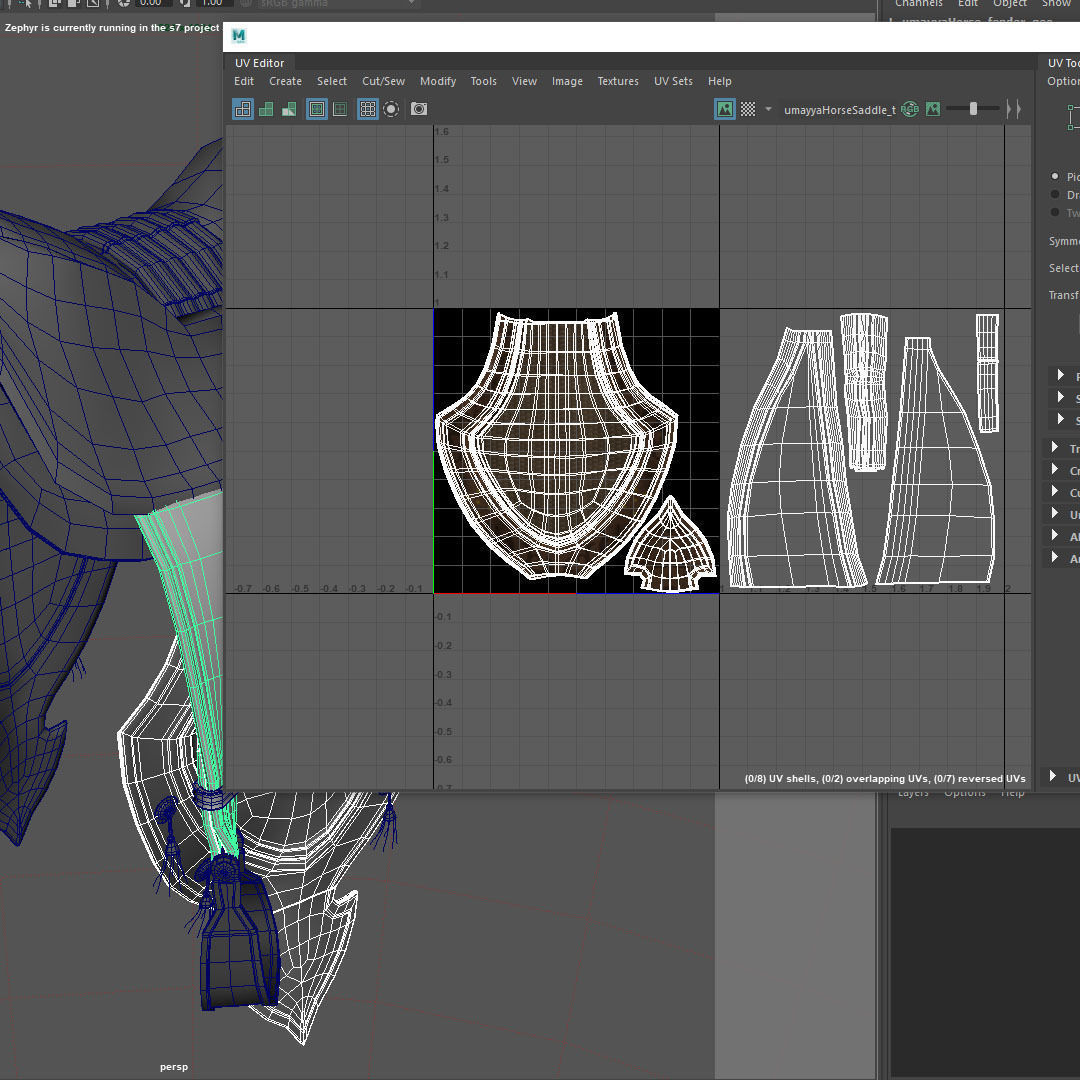The image size is (1080, 1080).
Task: Toggle RGB channels display icon
Action: (x=910, y=109)
